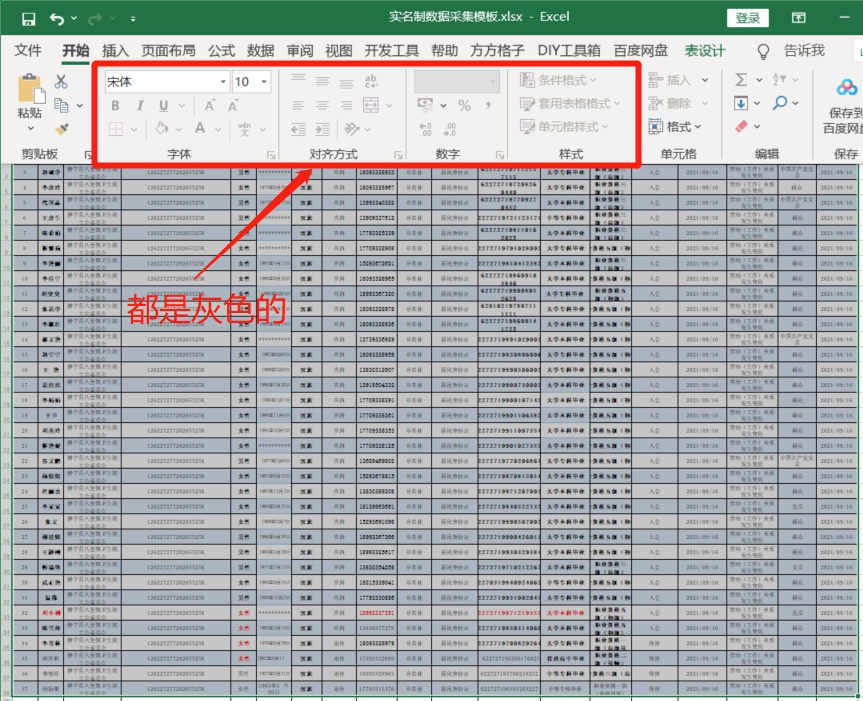Open the Ribbon Display Options icon
Viewport: 863px width, 701px height.
coord(799,18)
